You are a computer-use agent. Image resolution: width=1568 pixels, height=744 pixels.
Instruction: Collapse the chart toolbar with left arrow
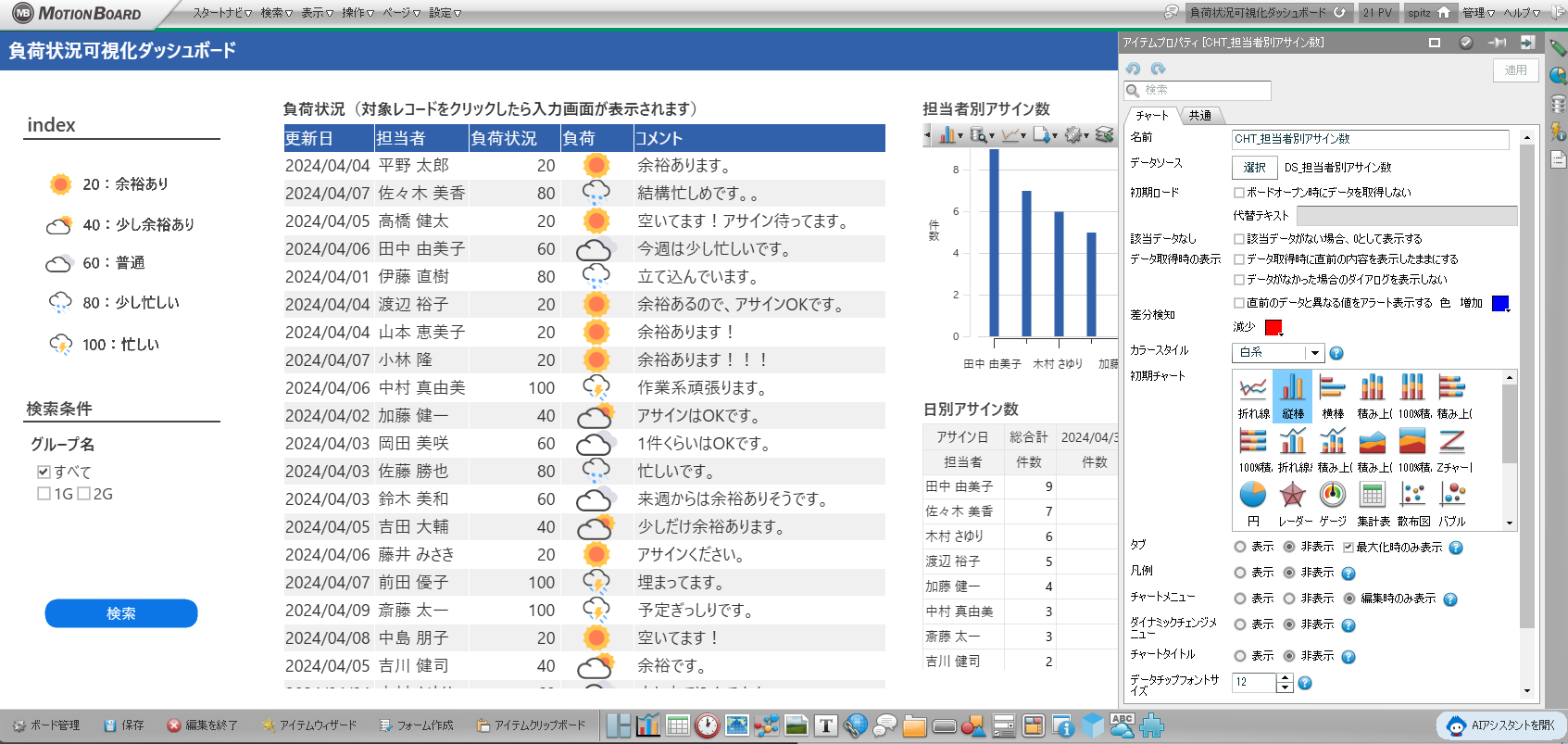point(927,135)
